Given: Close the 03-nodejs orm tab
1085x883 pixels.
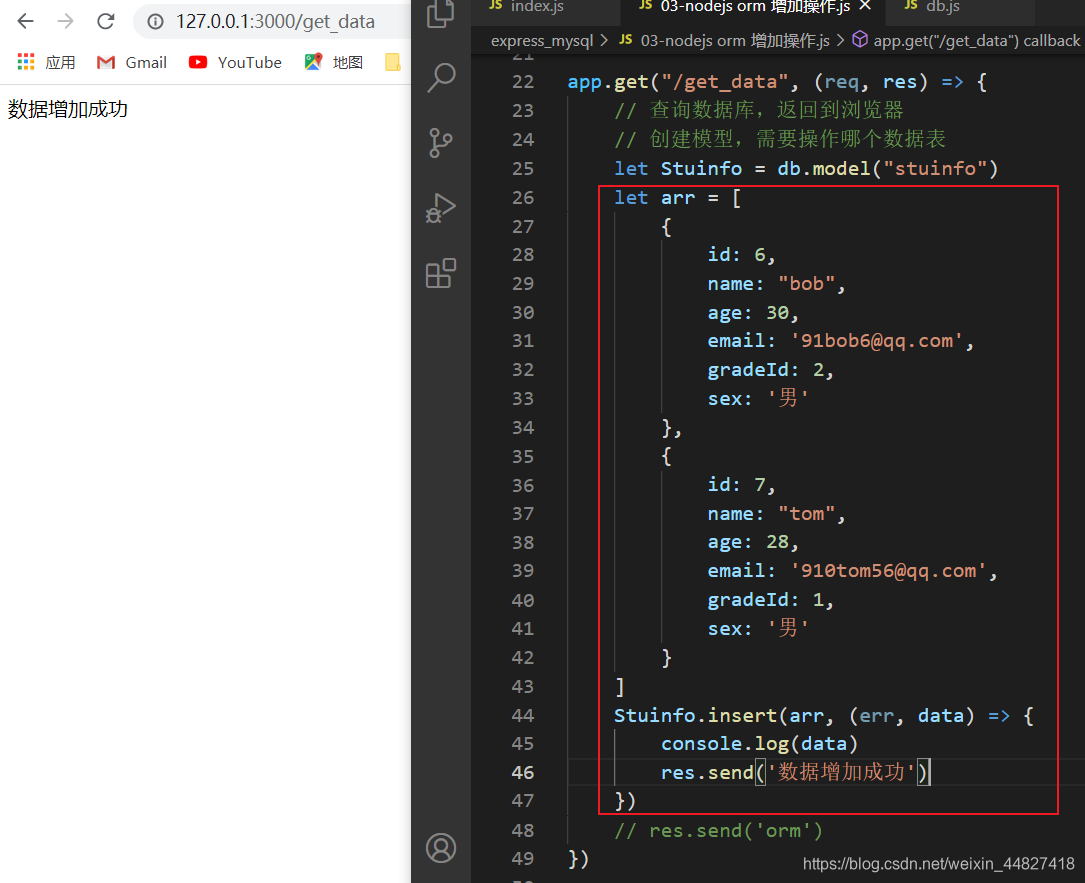Looking at the screenshot, I should point(865,6).
